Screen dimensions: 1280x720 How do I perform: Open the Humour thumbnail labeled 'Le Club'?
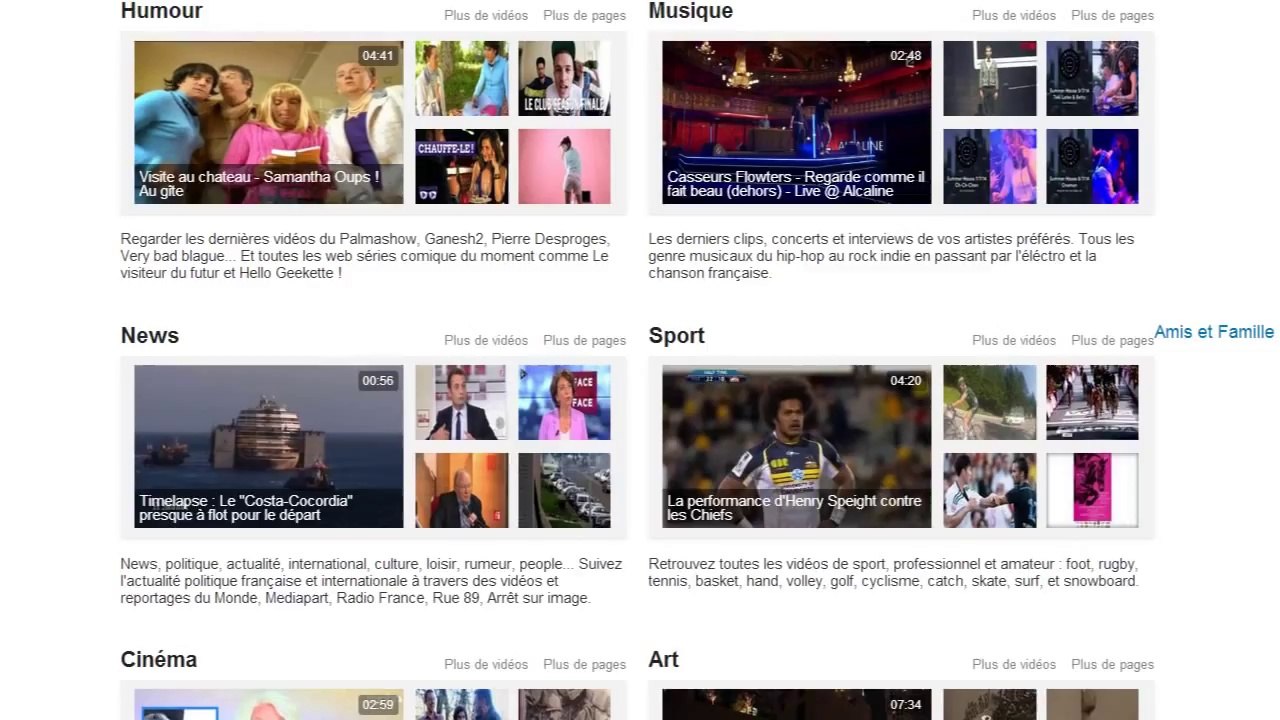pyautogui.click(x=564, y=78)
